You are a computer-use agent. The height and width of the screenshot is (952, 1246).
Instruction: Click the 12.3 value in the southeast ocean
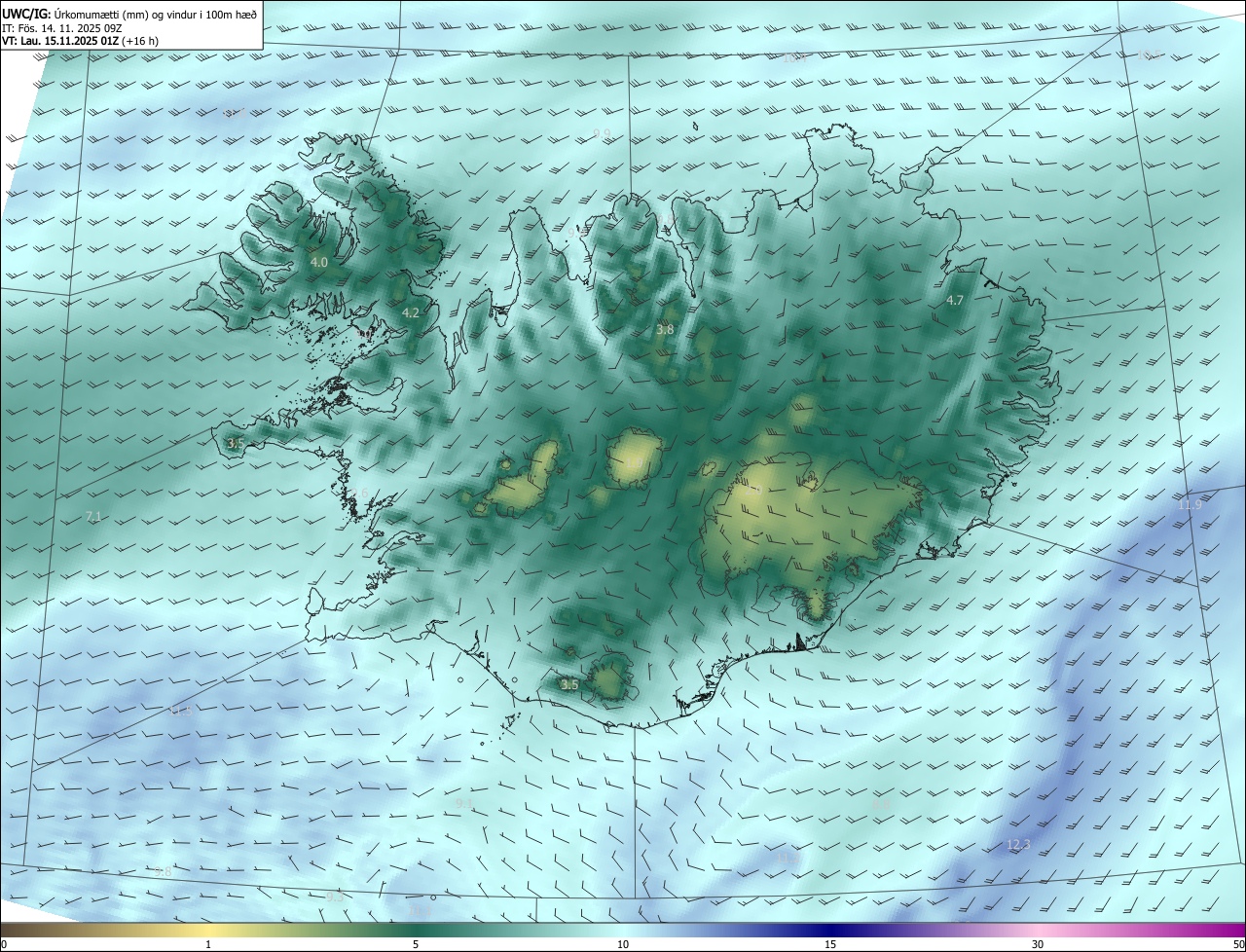click(x=1018, y=844)
